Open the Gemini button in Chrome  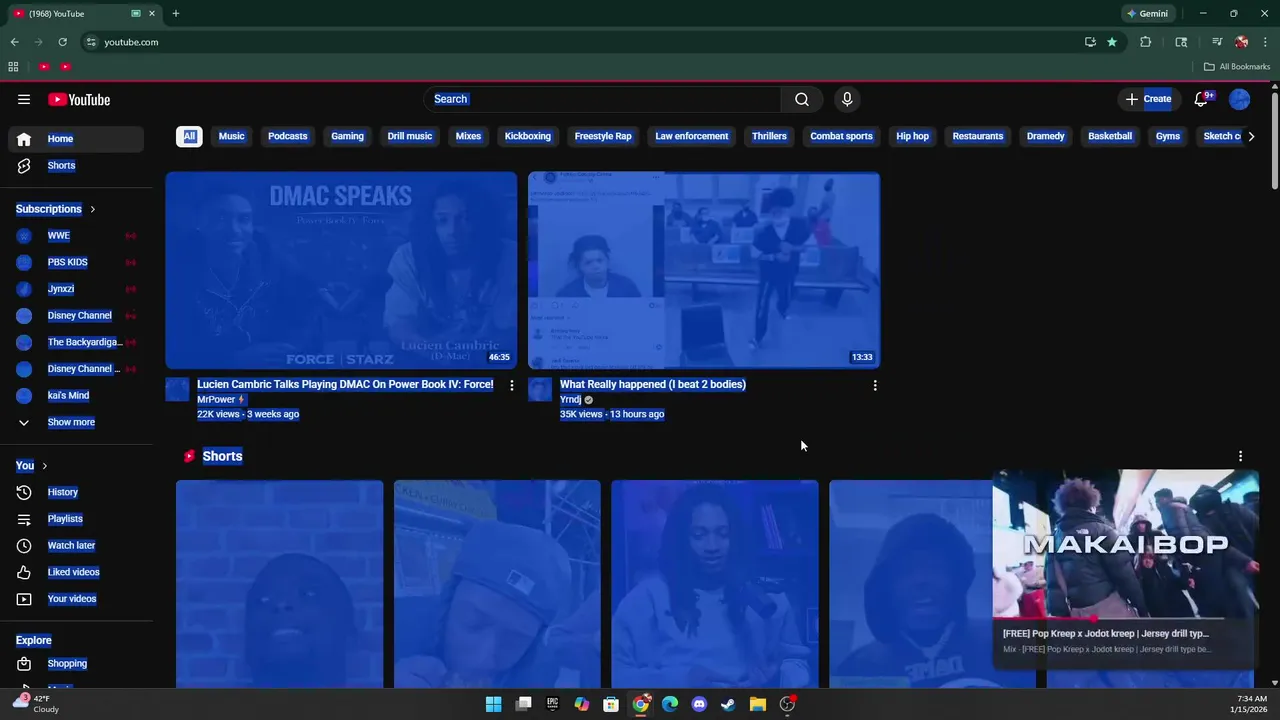(1148, 14)
